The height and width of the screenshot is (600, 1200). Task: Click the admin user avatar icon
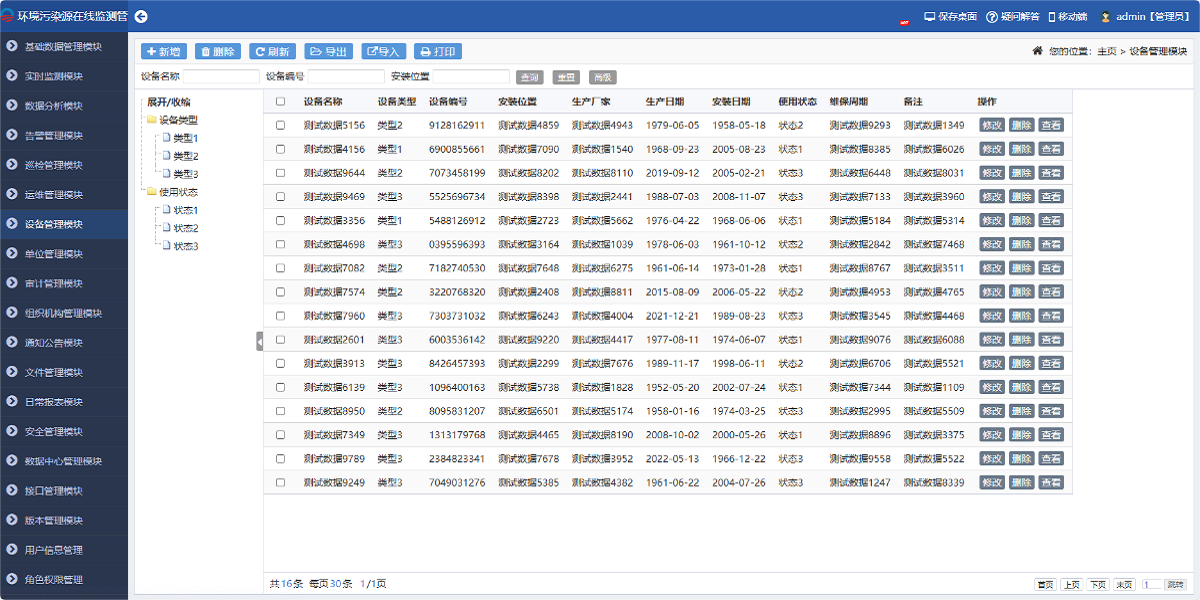click(1106, 17)
